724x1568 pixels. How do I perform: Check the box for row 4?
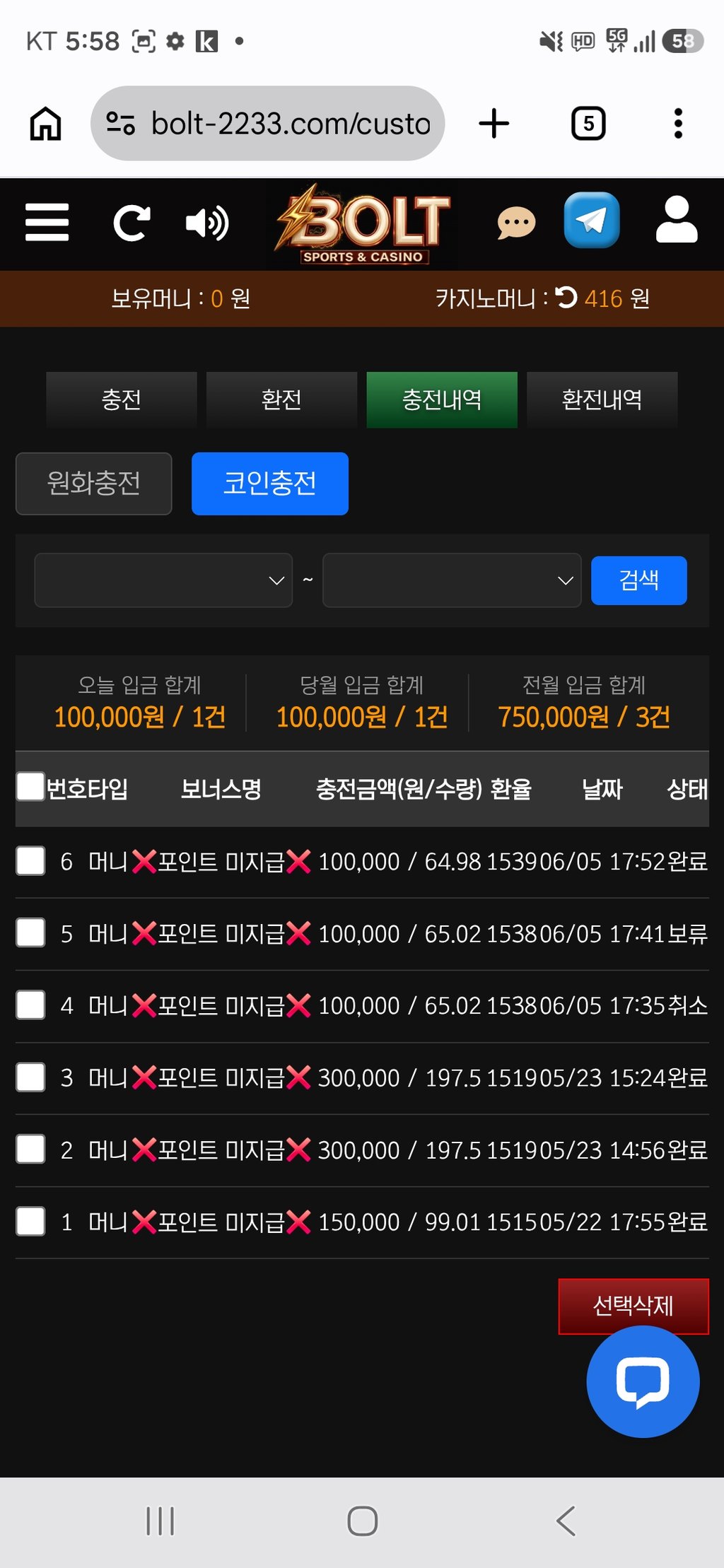point(30,1005)
